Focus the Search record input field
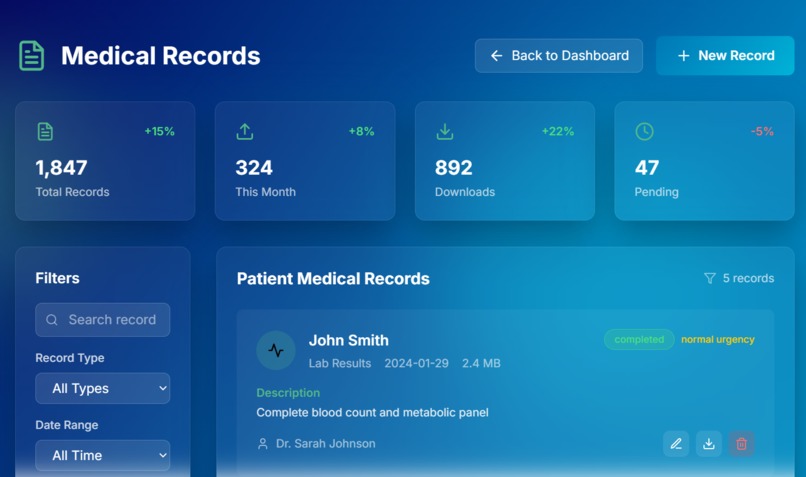This screenshot has width=806, height=477. coord(103,320)
